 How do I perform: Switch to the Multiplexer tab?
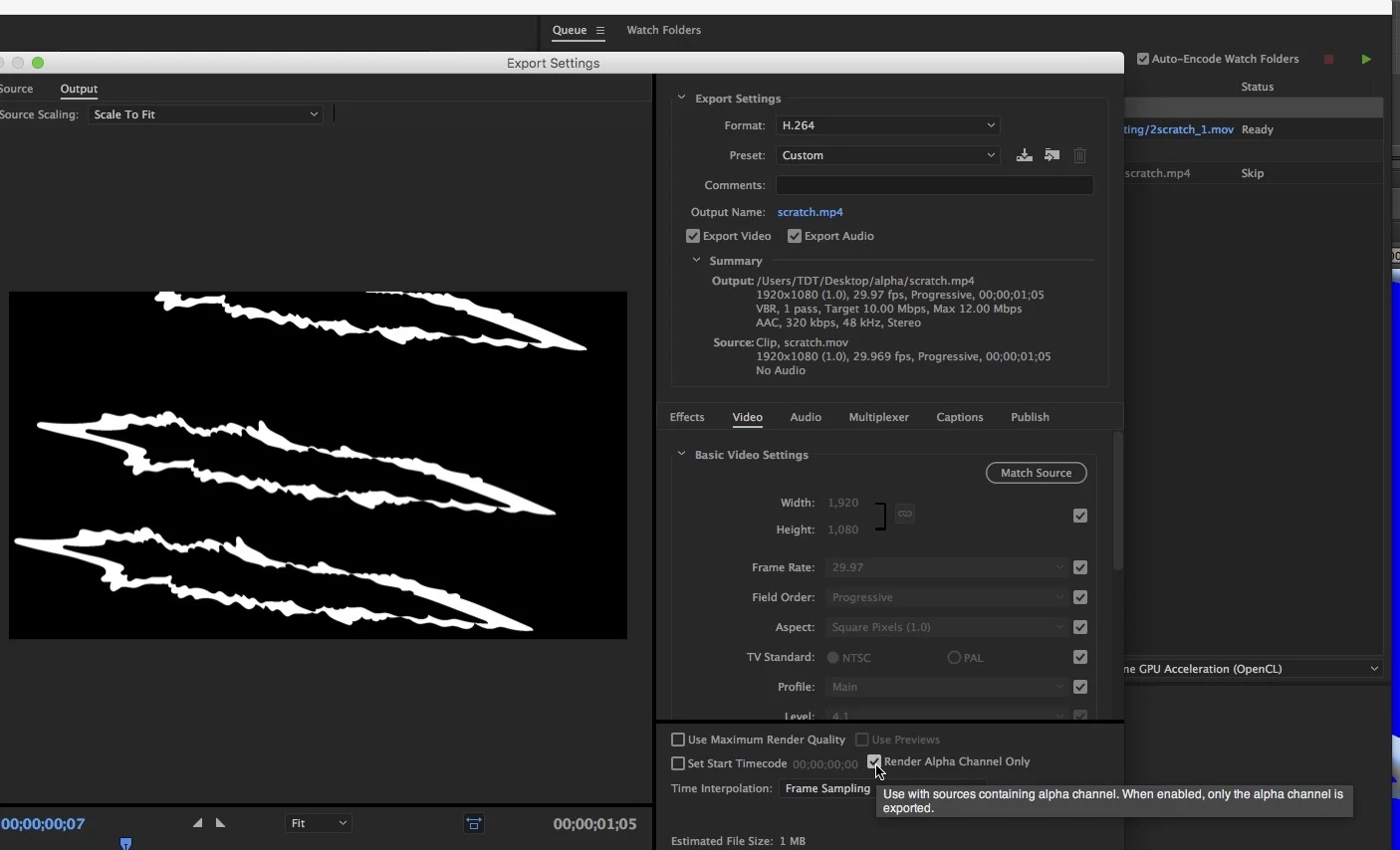[878, 417]
